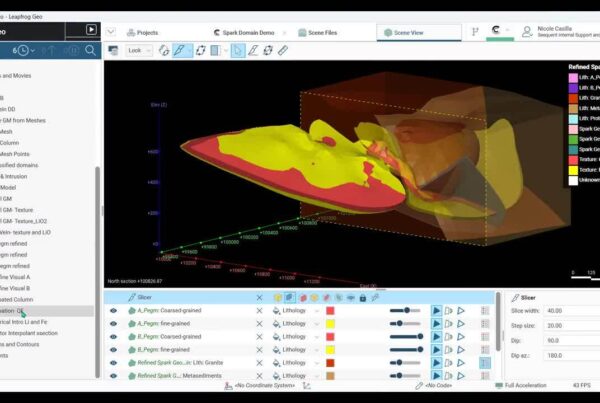Image resolution: width=600 pixels, height=403 pixels.
Task: Click the red swatch of A_Pegm Coarsed-grained
Action: (330, 311)
